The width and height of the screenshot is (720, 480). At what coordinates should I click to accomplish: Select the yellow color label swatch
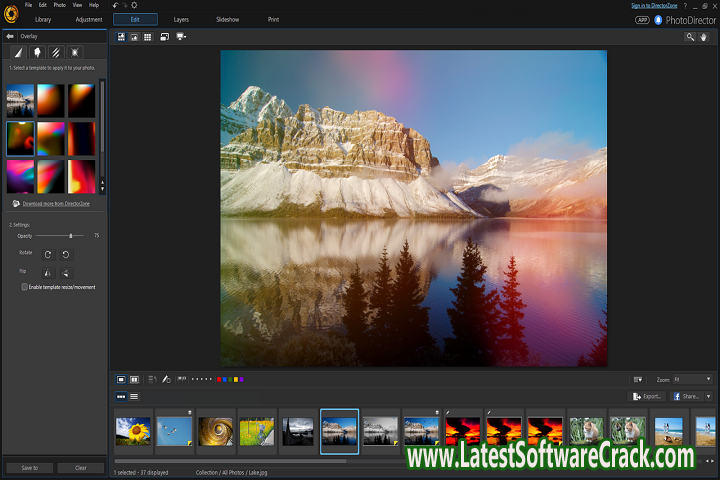(x=236, y=379)
